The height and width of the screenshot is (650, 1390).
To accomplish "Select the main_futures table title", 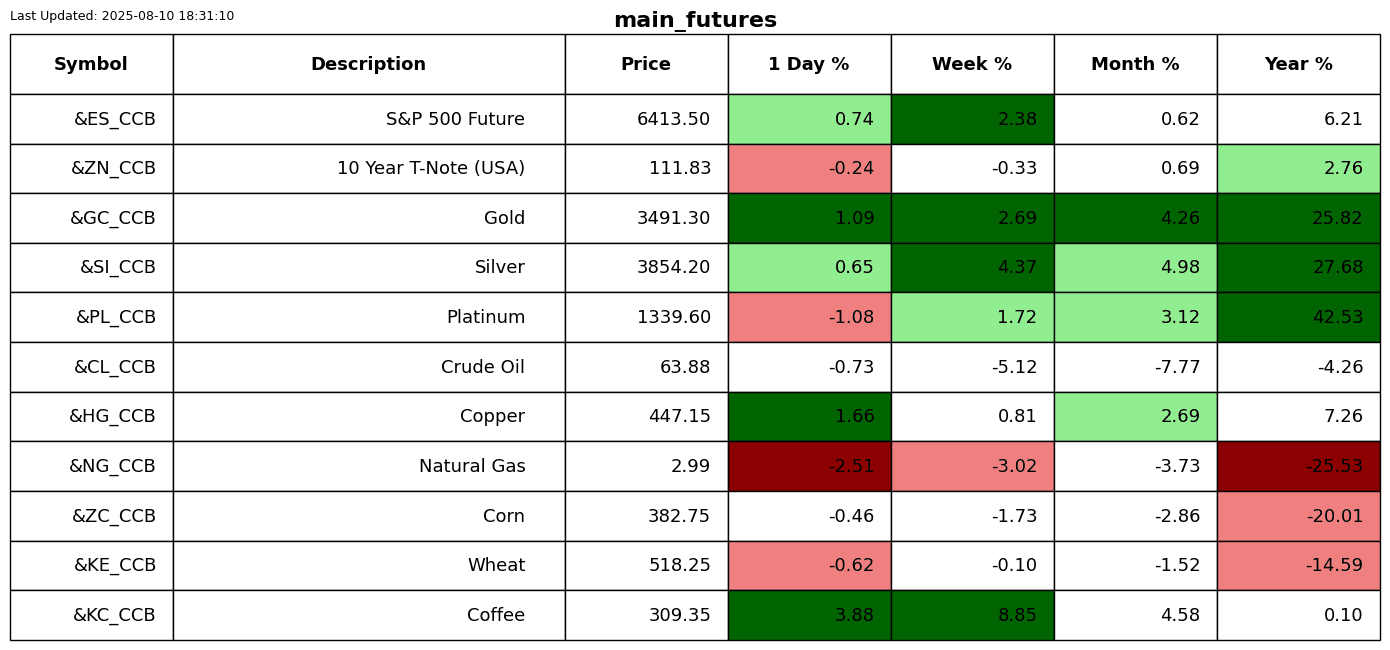I will click(x=695, y=20).
